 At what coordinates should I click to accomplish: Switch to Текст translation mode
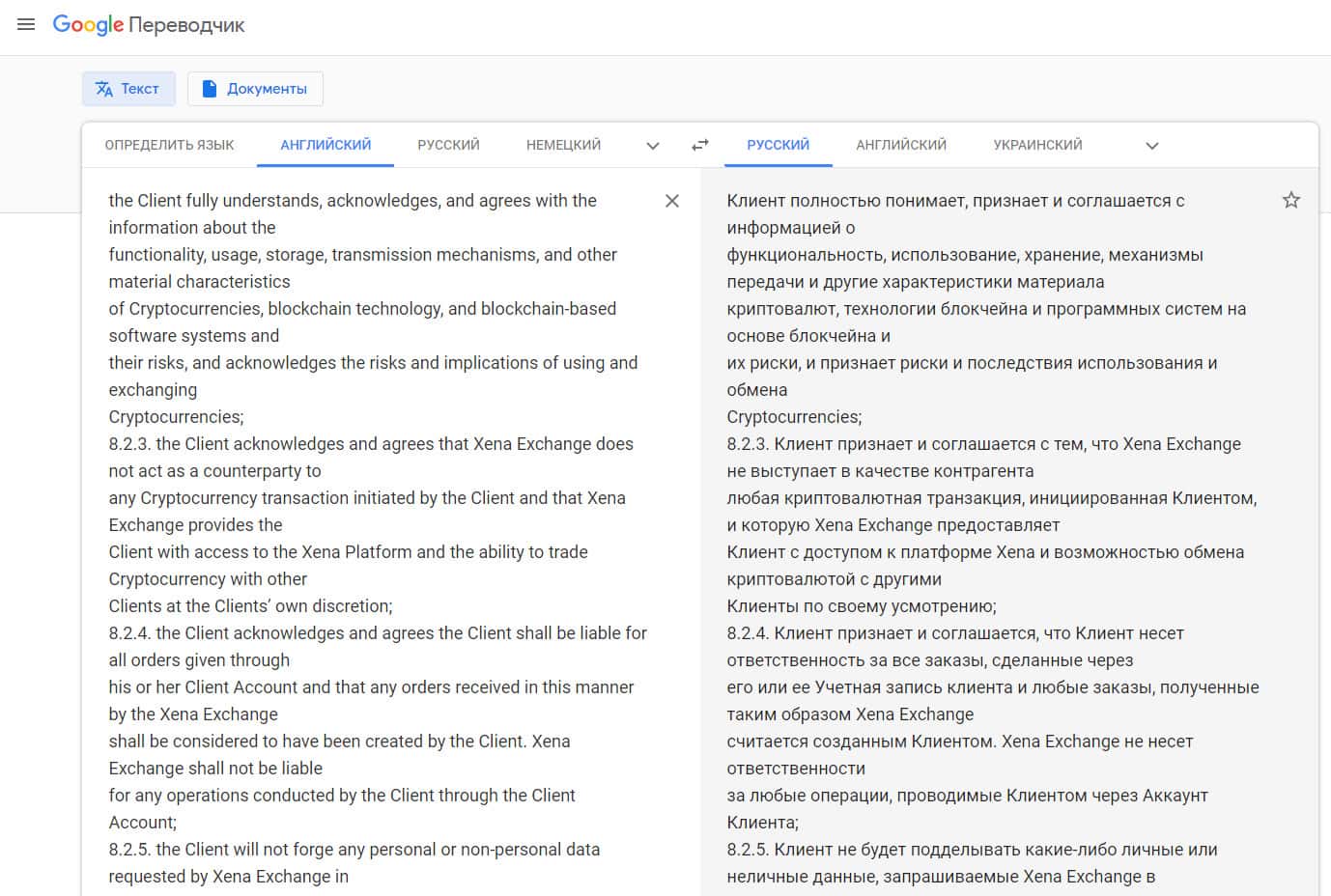(x=128, y=89)
